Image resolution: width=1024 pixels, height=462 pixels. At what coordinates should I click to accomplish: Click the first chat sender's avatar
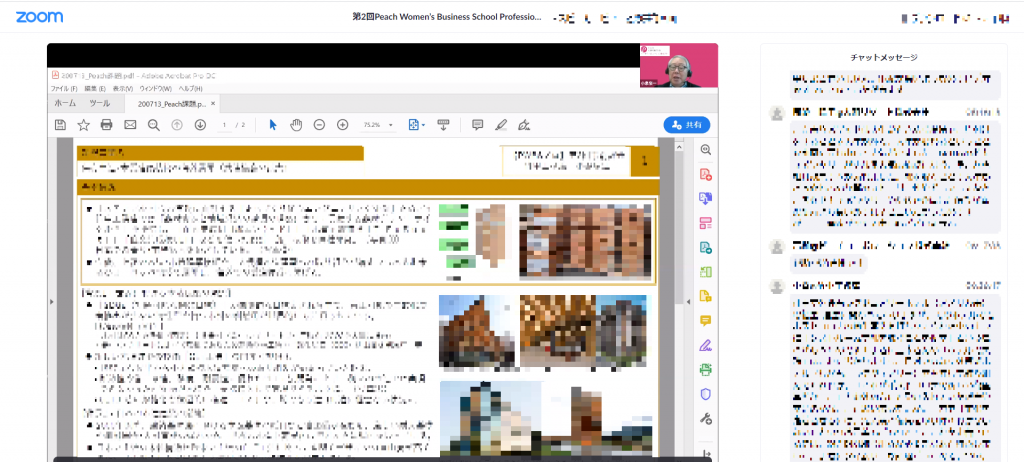click(x=776, y=113)
